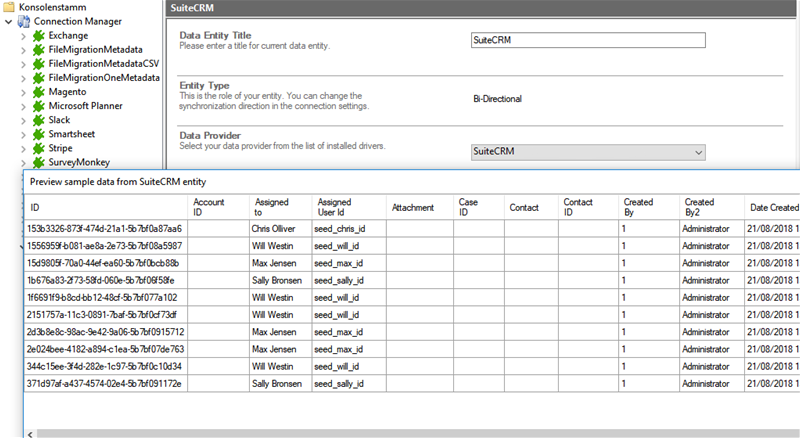The height and width of the screenshot is (438, 800).
Task: Click the Stripe connection icon
Action: click(x=38, y=147)
